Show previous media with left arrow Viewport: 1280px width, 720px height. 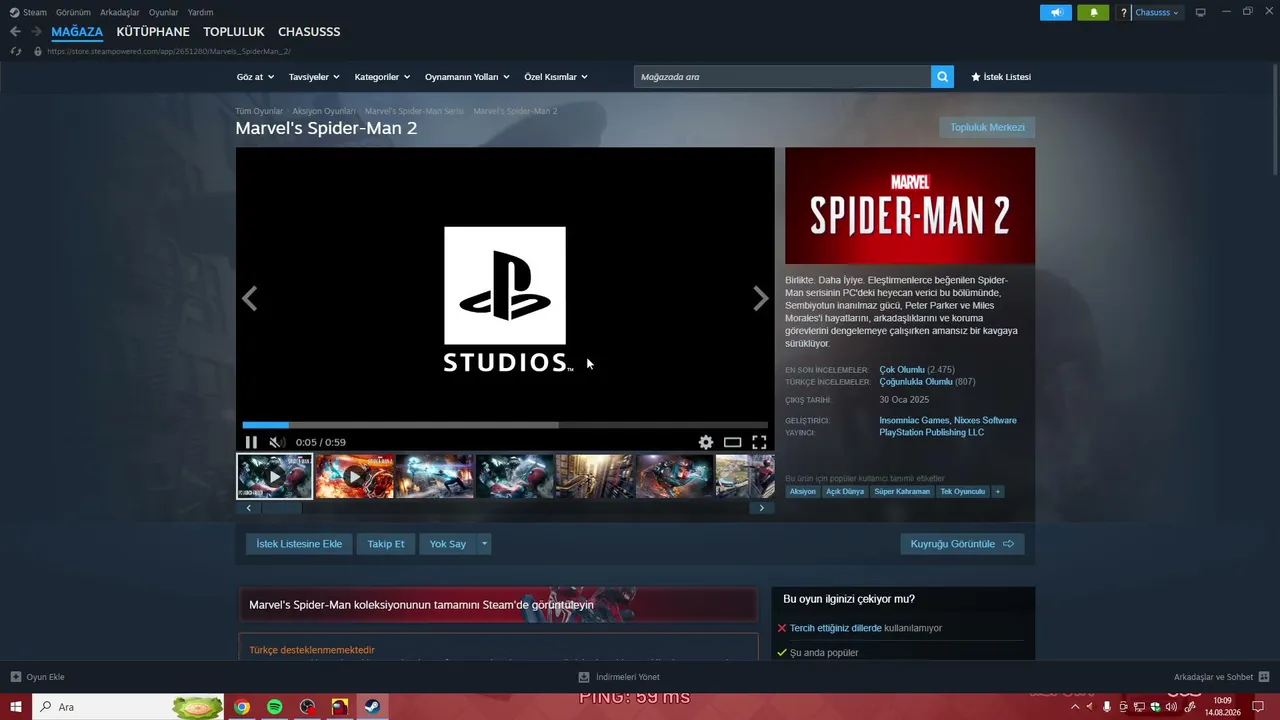250,298
